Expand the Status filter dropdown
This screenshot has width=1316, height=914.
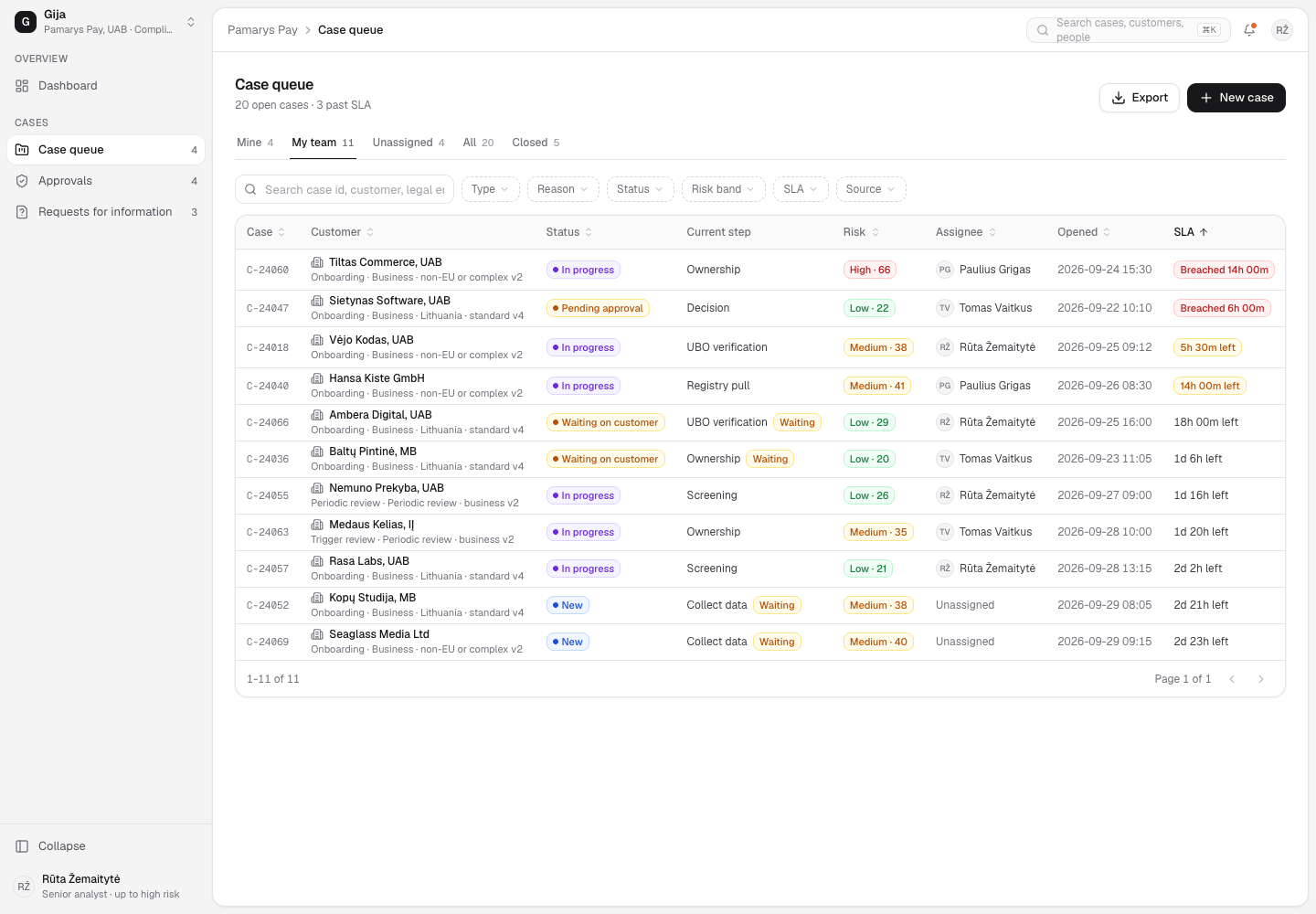[640, 189]
